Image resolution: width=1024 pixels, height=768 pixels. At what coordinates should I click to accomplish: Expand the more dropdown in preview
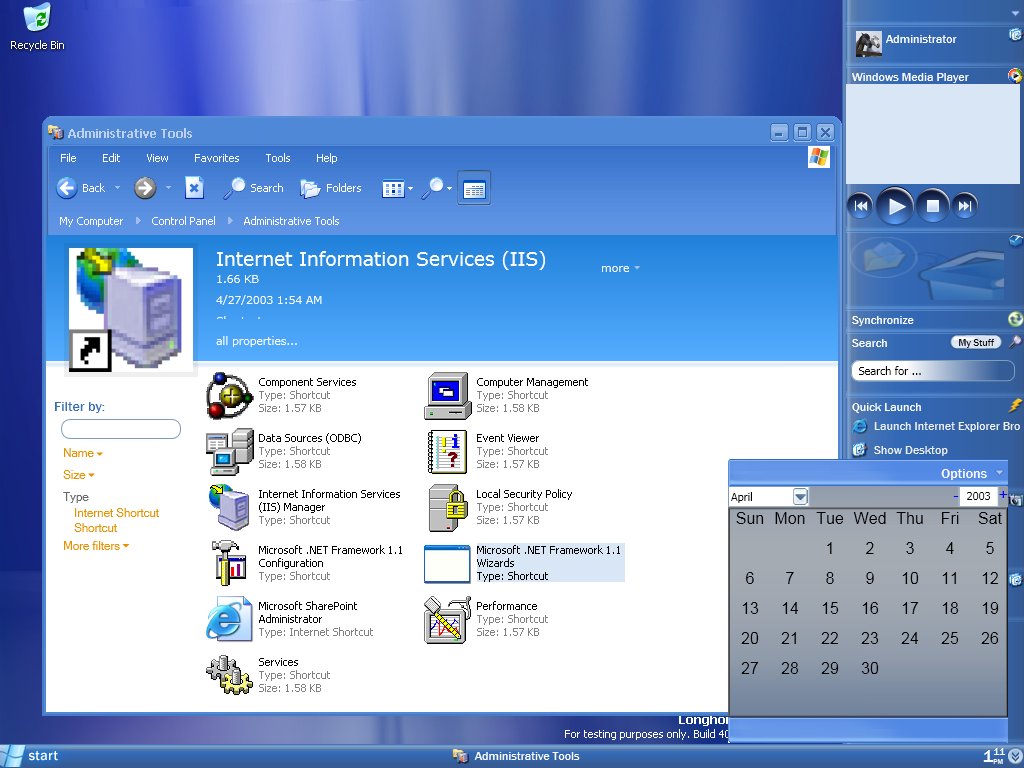click(x=620, y=268)
